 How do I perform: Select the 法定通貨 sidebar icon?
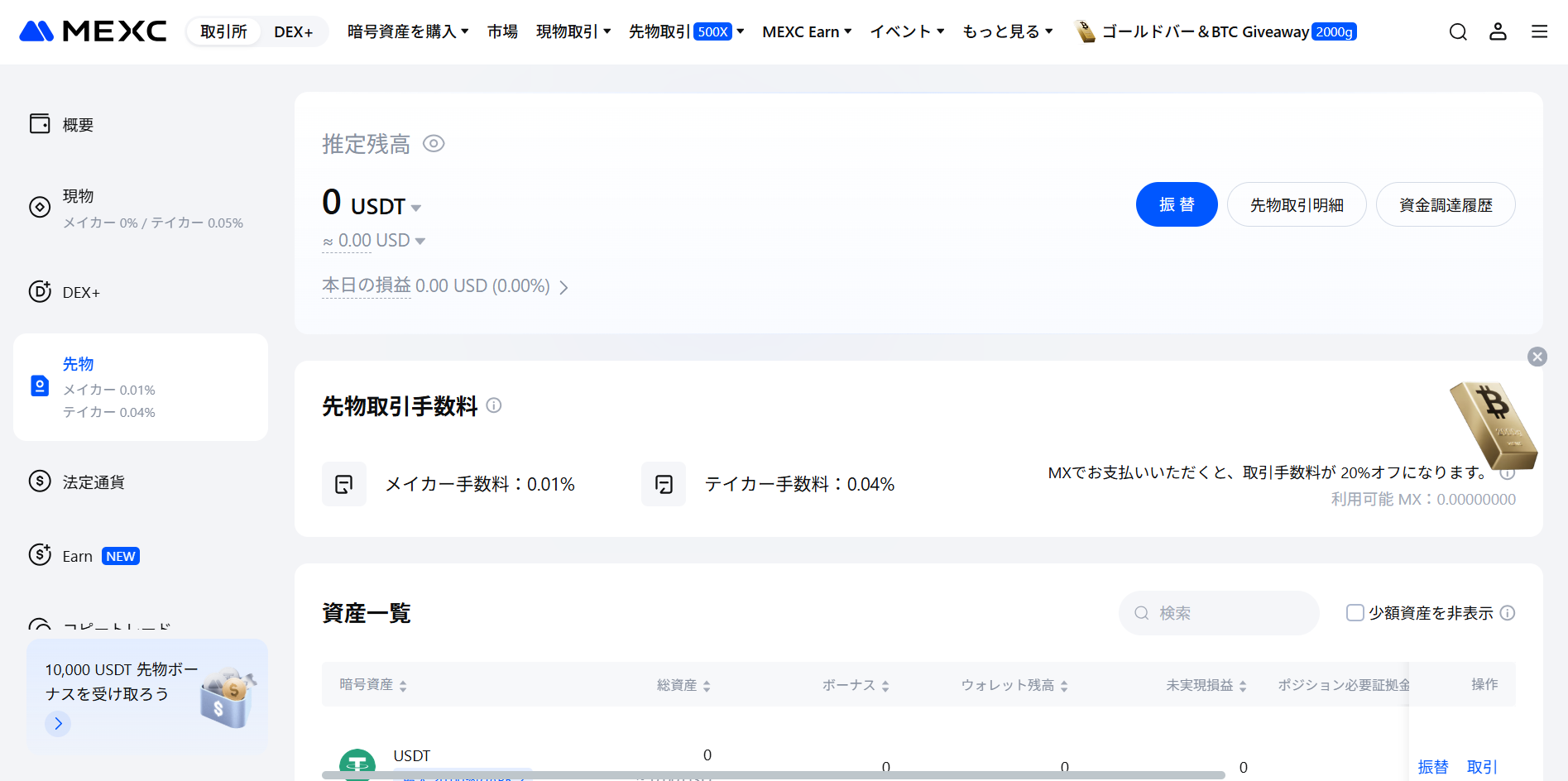point(40,481)
